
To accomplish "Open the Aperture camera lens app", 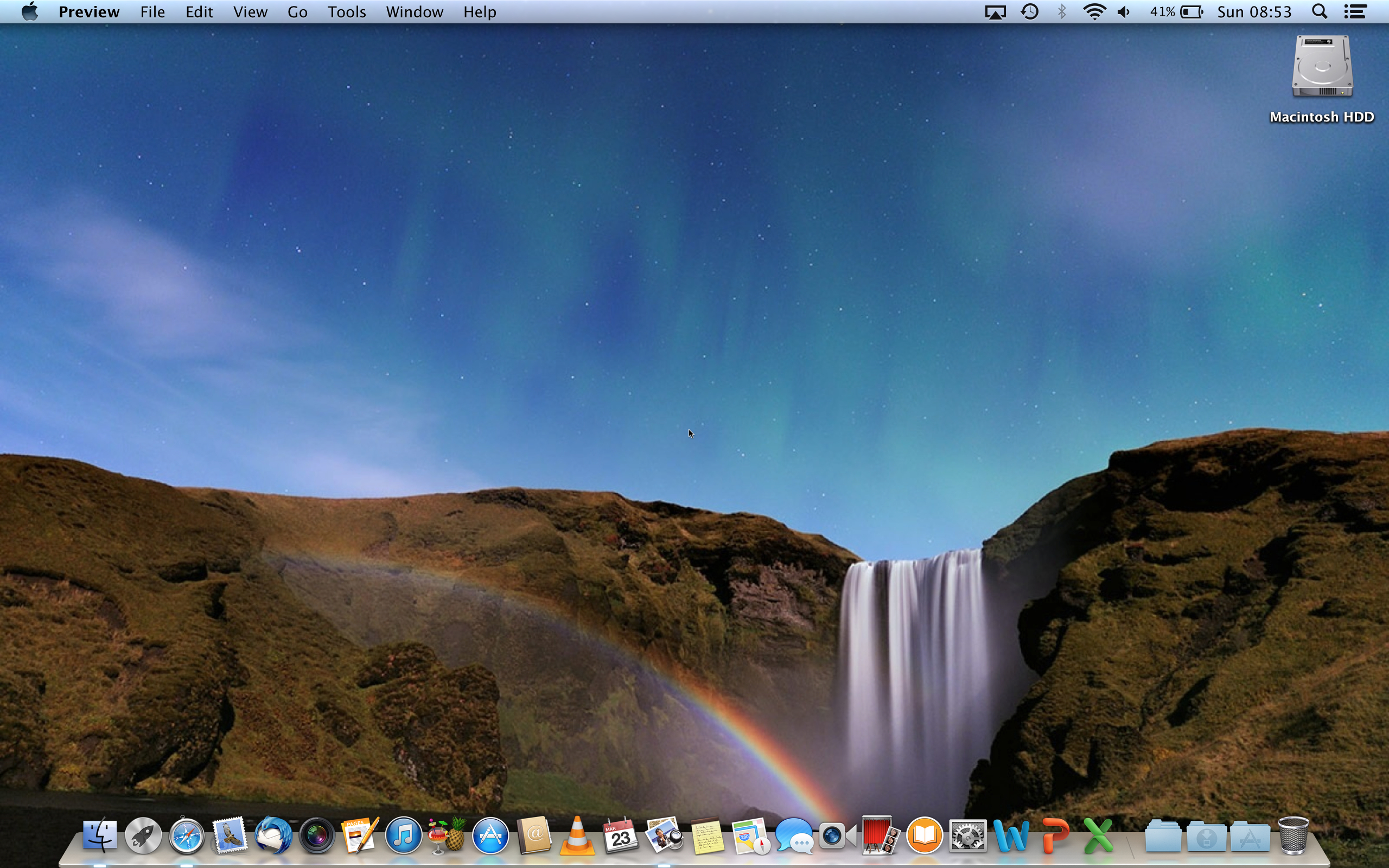I will click(x=317, y=835).
